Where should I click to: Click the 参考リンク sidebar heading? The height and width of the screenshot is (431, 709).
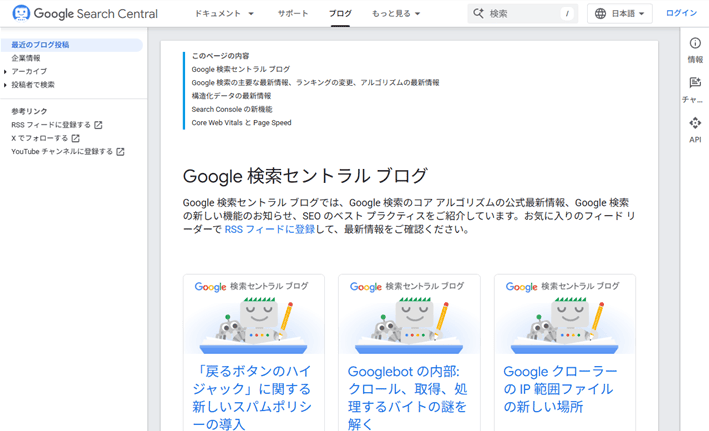coord(29,111)
